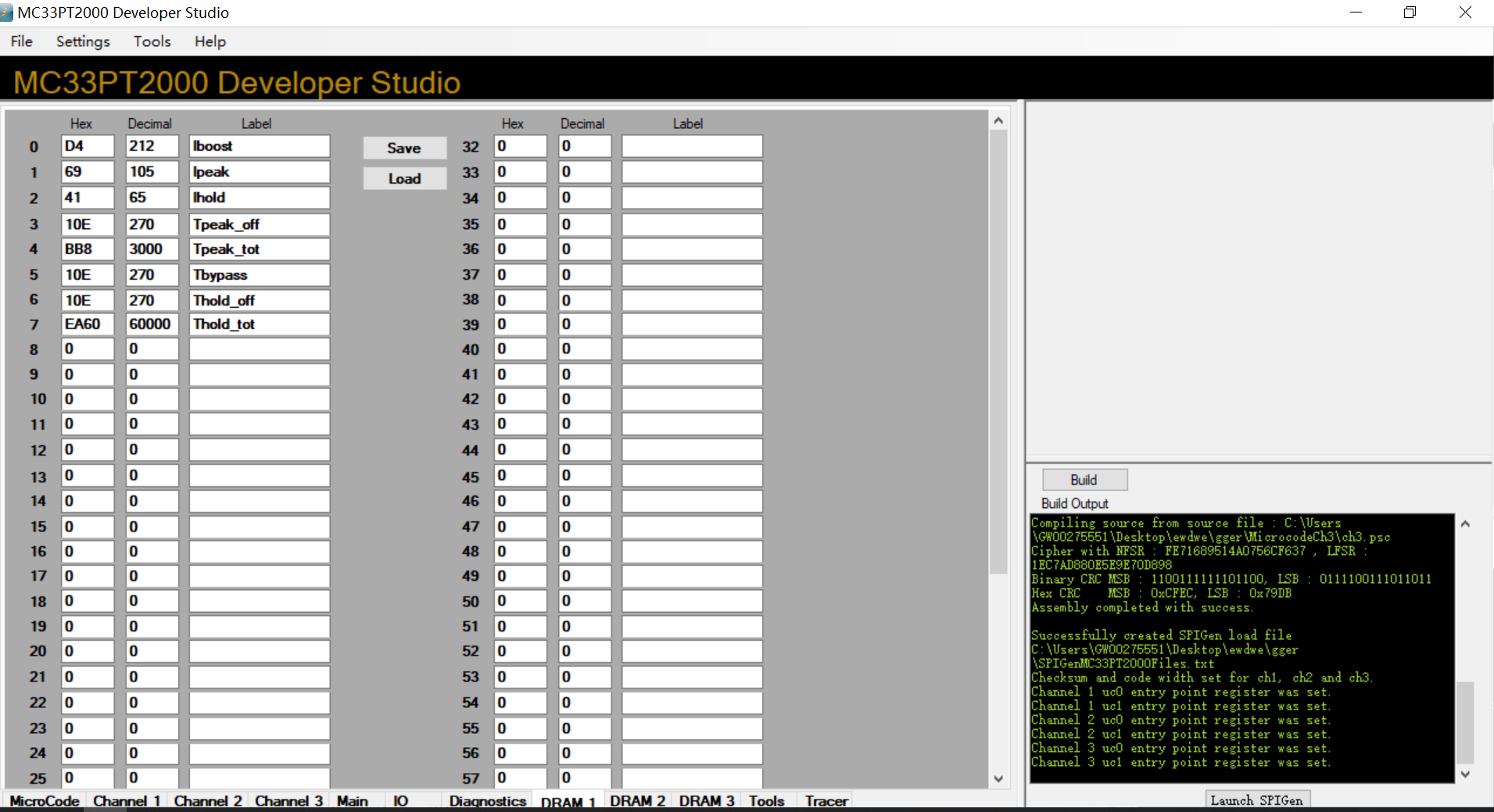Click the Tbypass label field
1494x812 pixels.
click(x=260, y=275)
